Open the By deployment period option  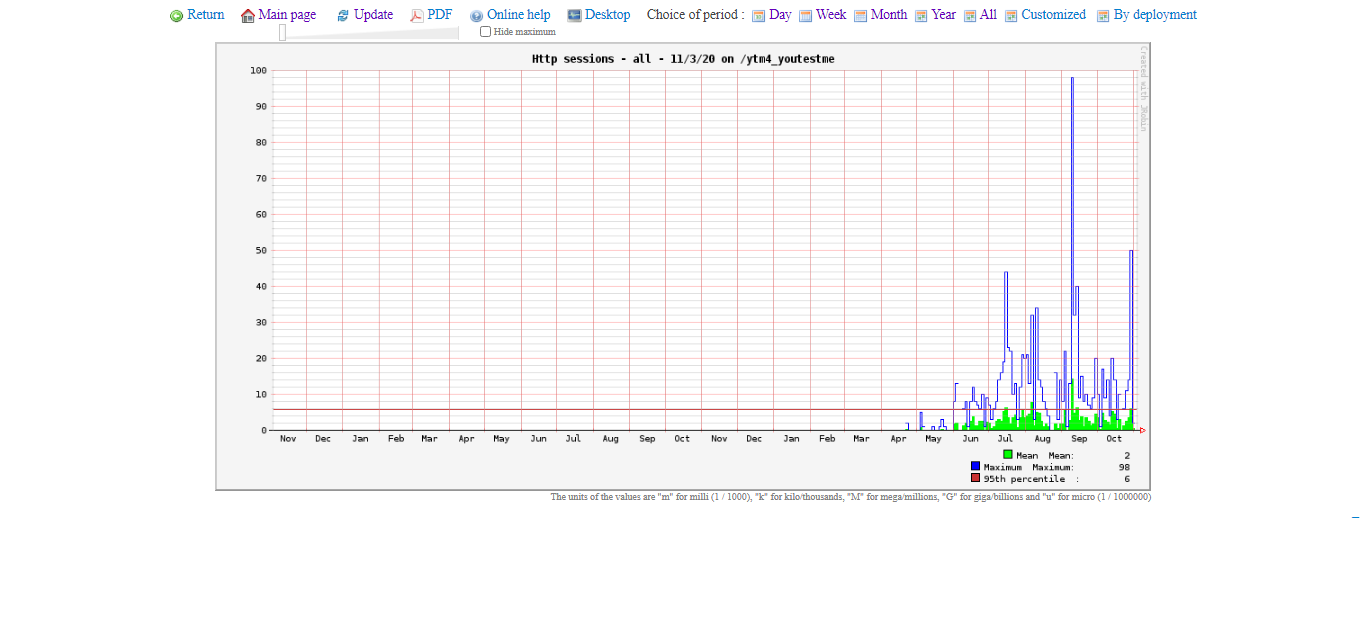1155,15
